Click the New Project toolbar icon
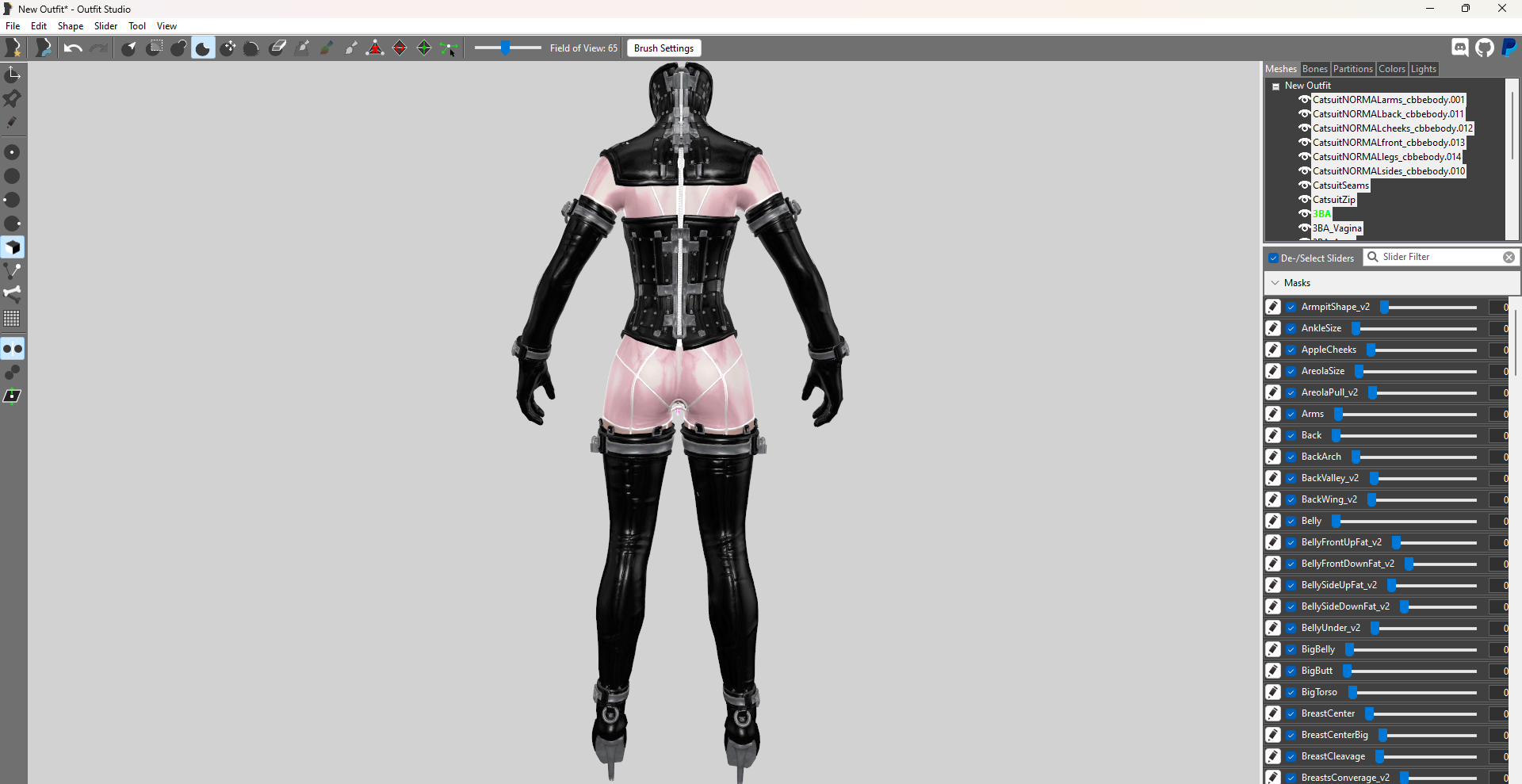The image size is (1522, 784). click(x=13, y=48)
